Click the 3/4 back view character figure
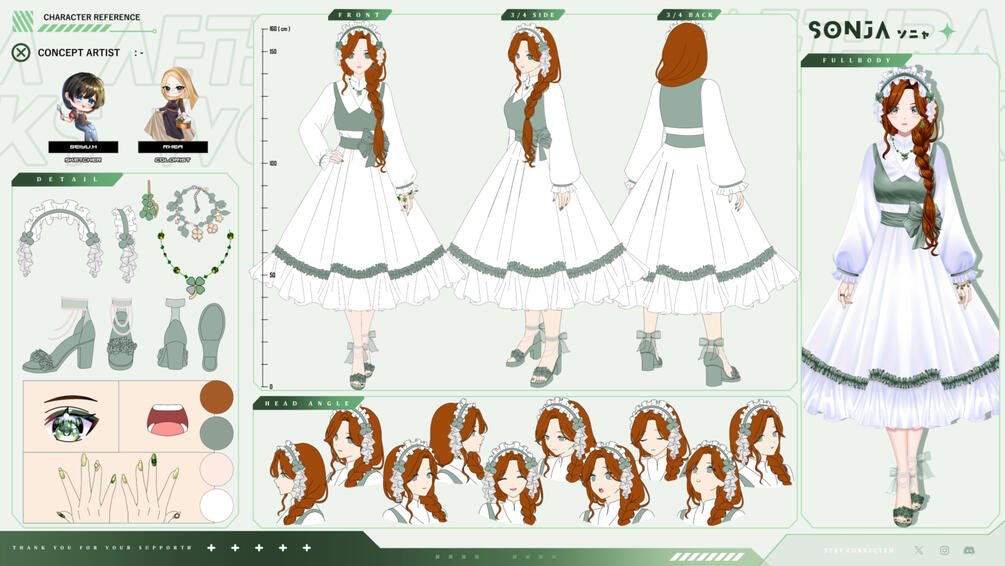Screen dimensions: 1005x566 pos(702,204)
